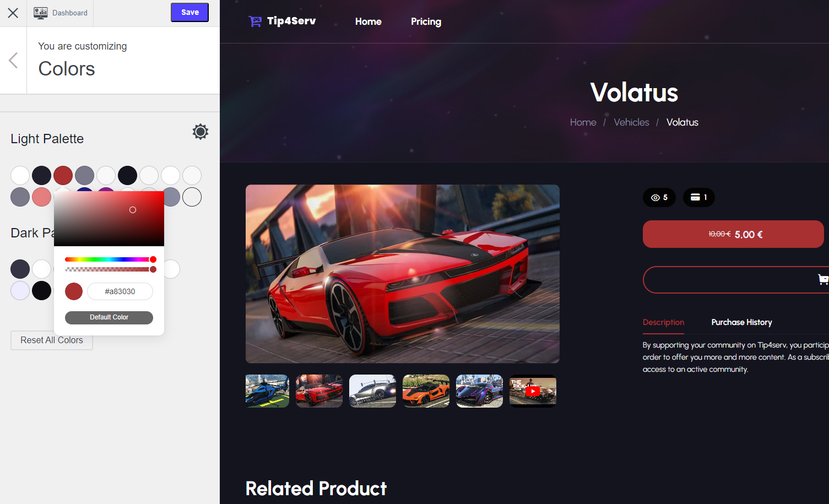
Task: Switch to the Purchase History tab
Action: [x=741, y=322]
